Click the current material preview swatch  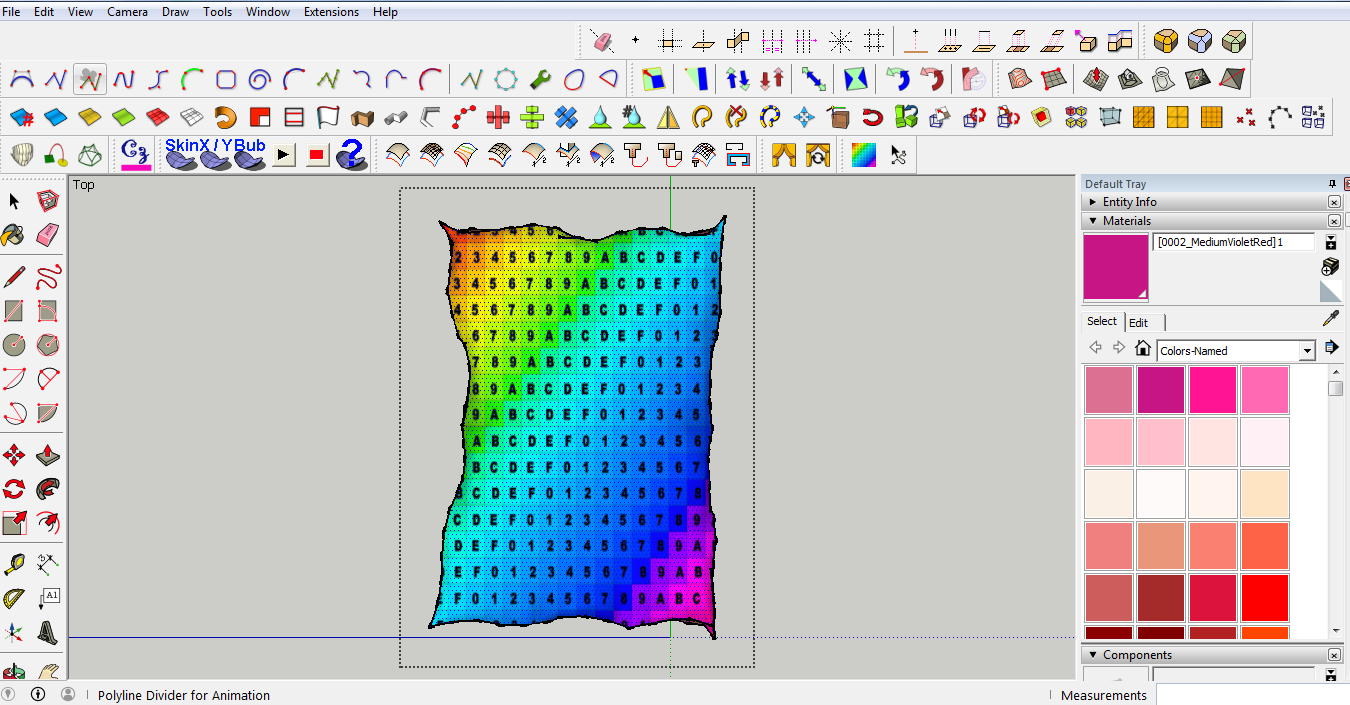coord(1116,267)
